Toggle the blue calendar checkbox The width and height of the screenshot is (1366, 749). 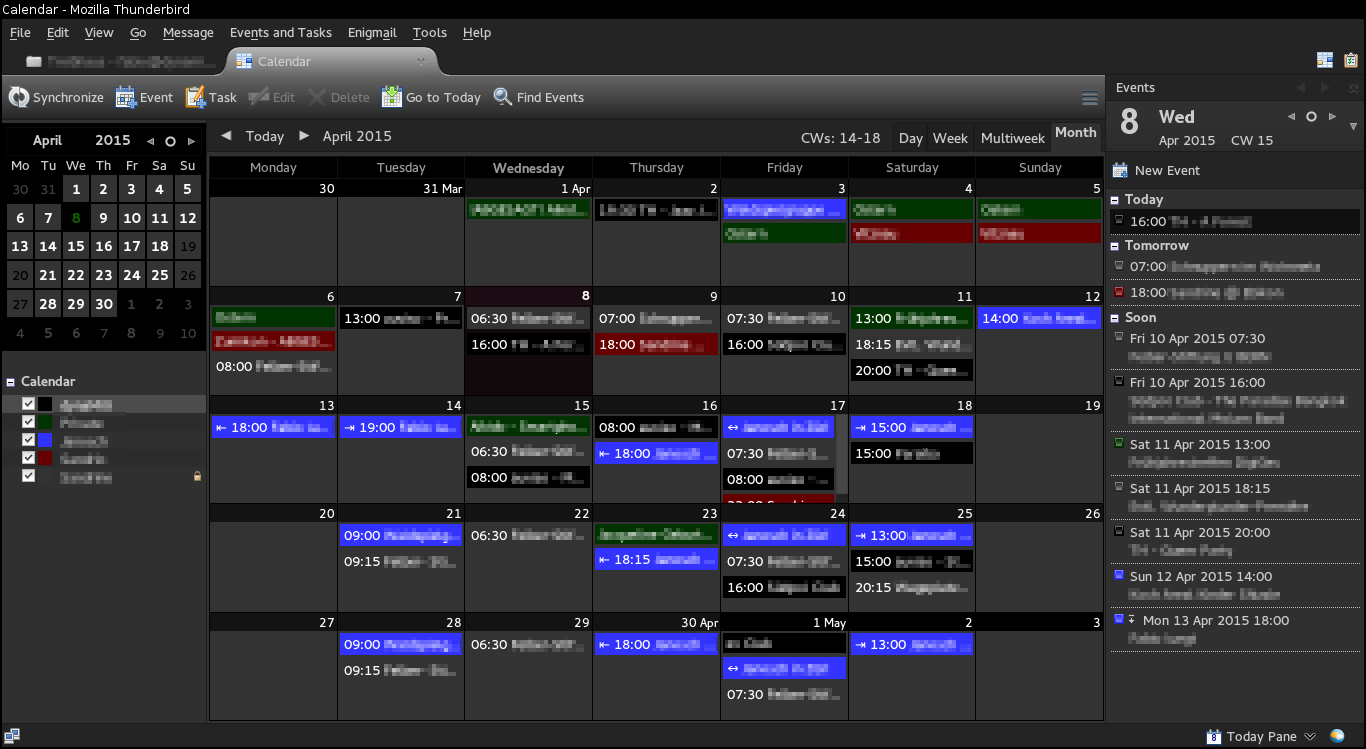point(28,440)
